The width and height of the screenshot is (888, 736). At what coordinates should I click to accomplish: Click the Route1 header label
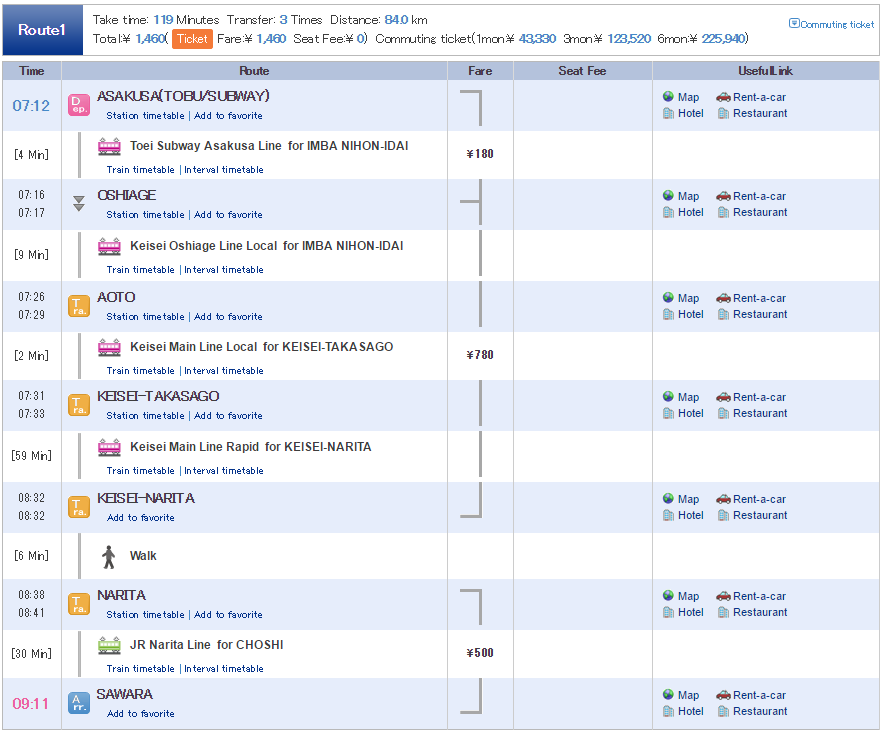(42, 30)
